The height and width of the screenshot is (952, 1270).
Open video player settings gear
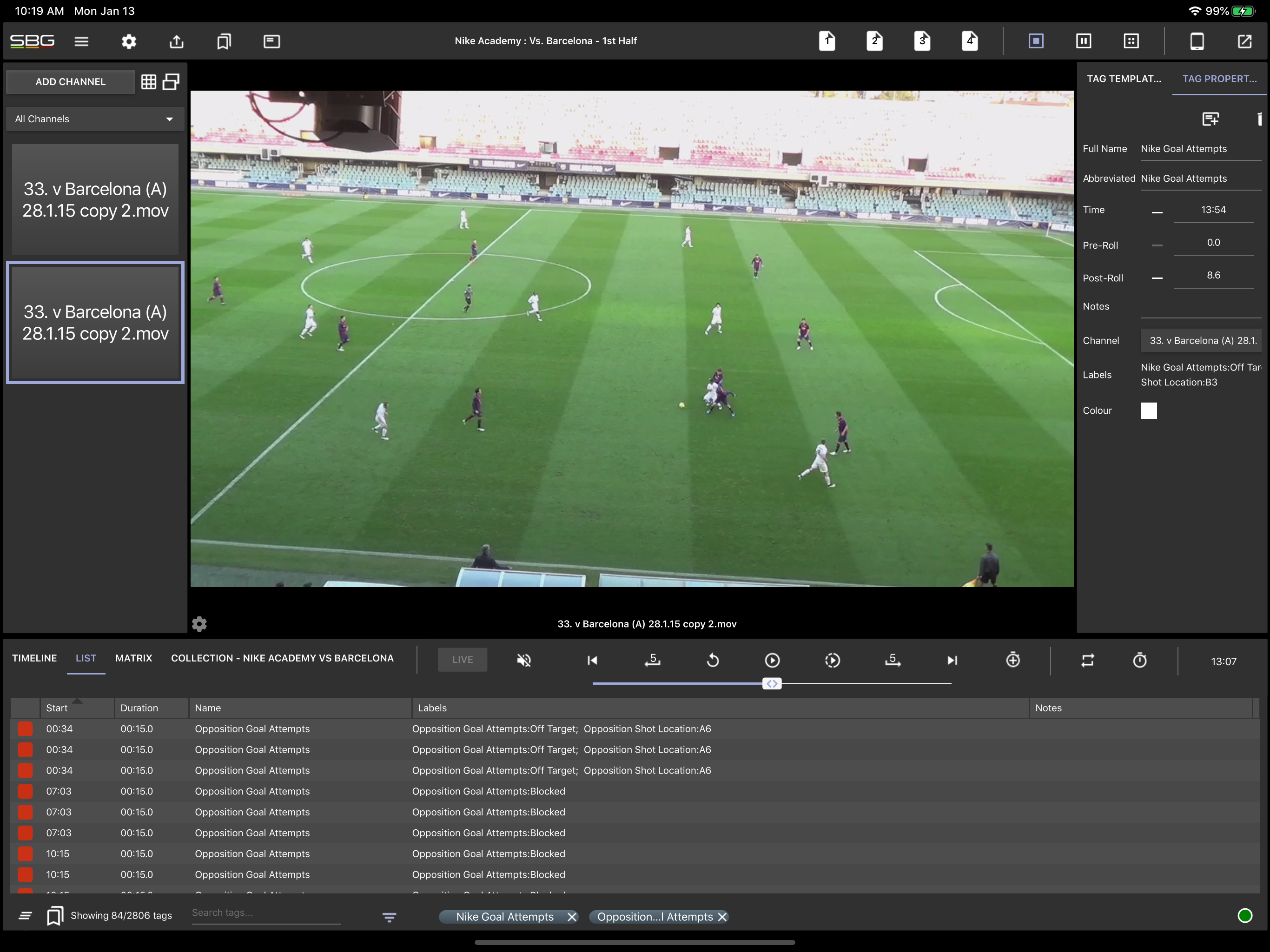click(x=199, y=623)
